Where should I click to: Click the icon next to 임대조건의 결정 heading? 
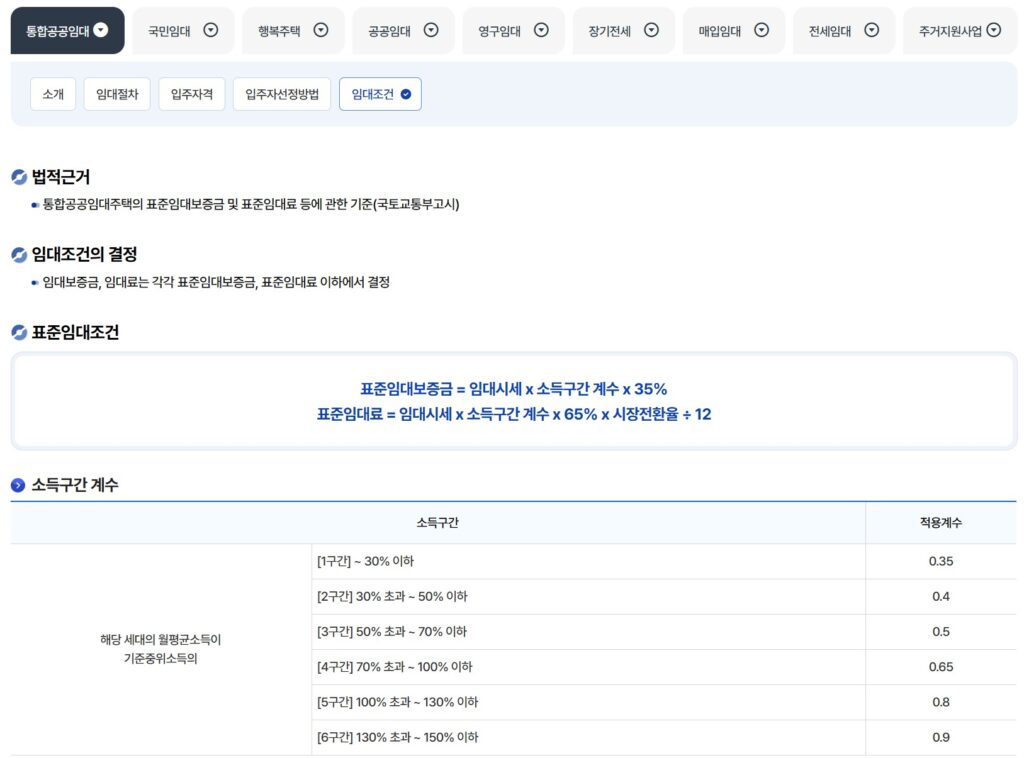pyautogui.click(x=17, y=254)
